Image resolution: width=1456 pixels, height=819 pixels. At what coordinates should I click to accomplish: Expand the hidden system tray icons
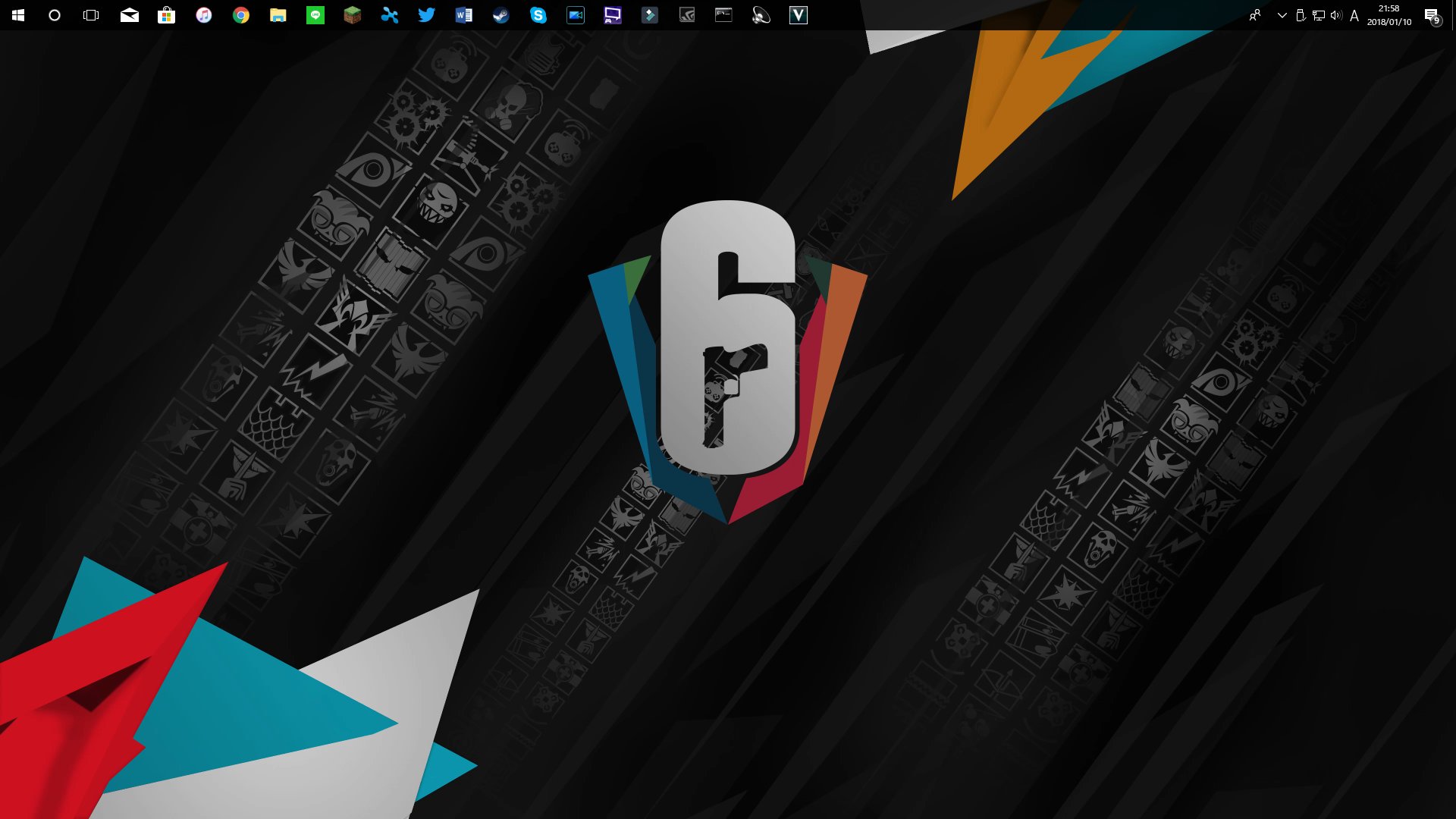point(1282,15)
